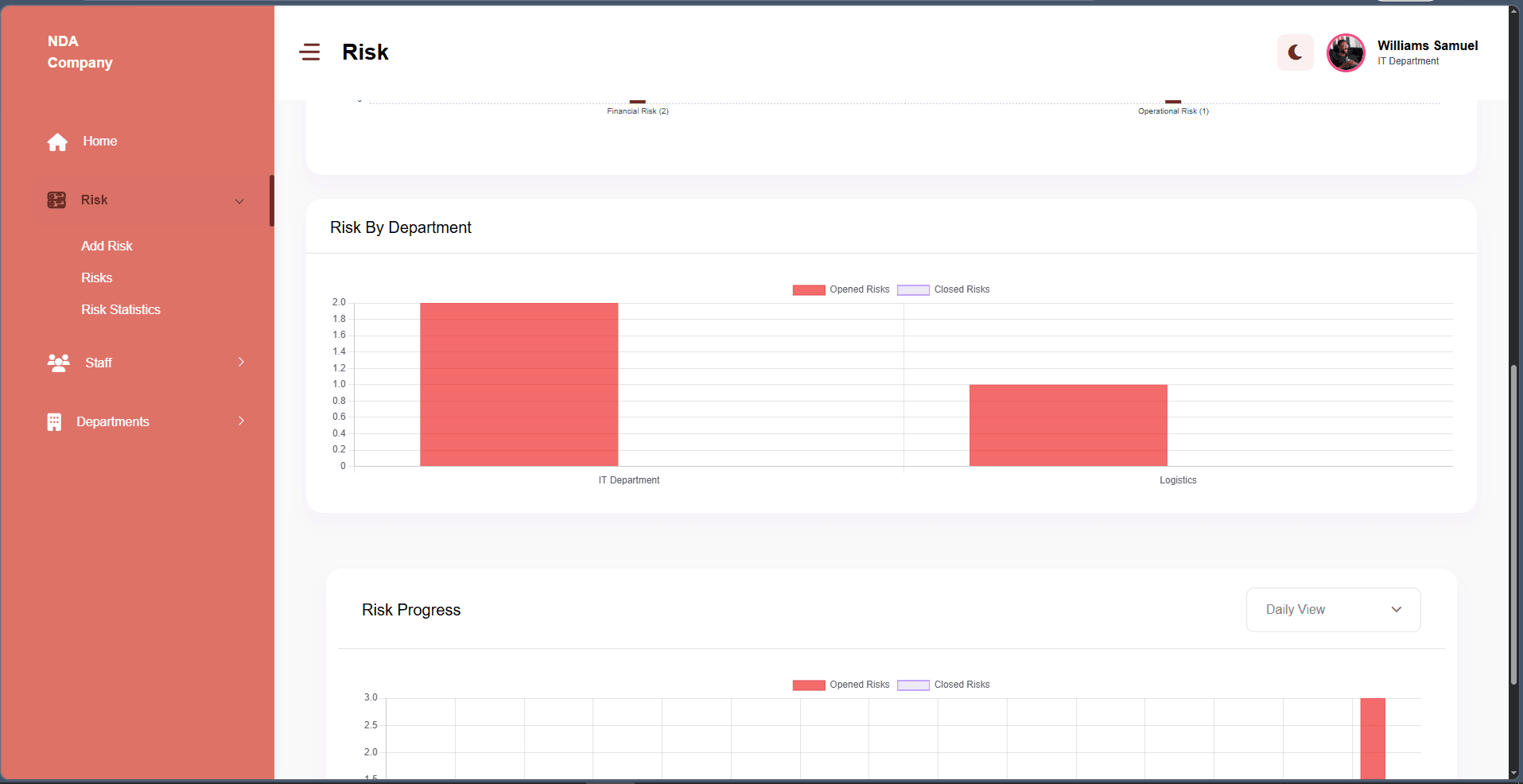Click the Risk sidebar icon
Screen dimensions: 1523x784
(x=56, y=200)
